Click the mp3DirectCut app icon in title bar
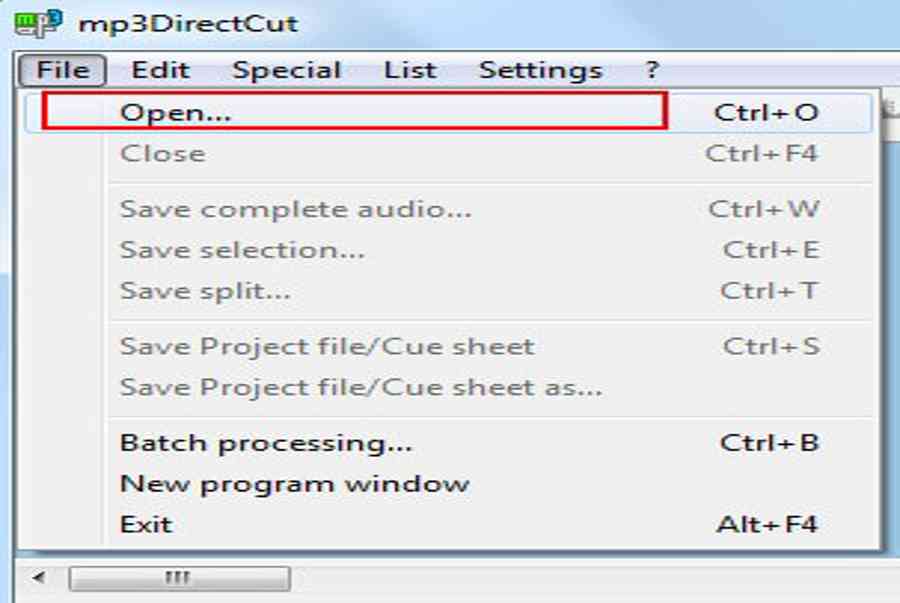The image size is (900, 603). [x=38, y=24]
